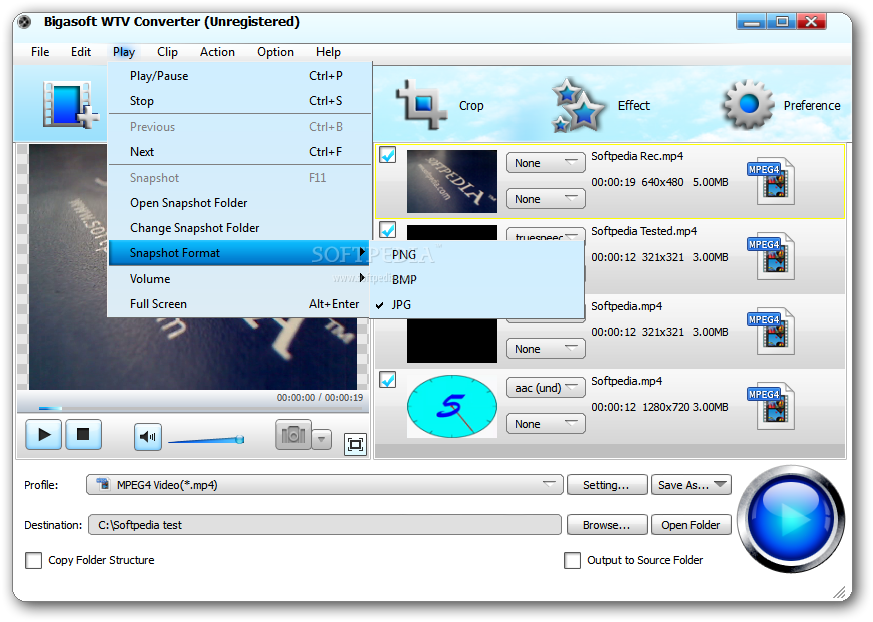Enable Copy Folder Structure
The image size is (873, 622).
tap(33, 560)
